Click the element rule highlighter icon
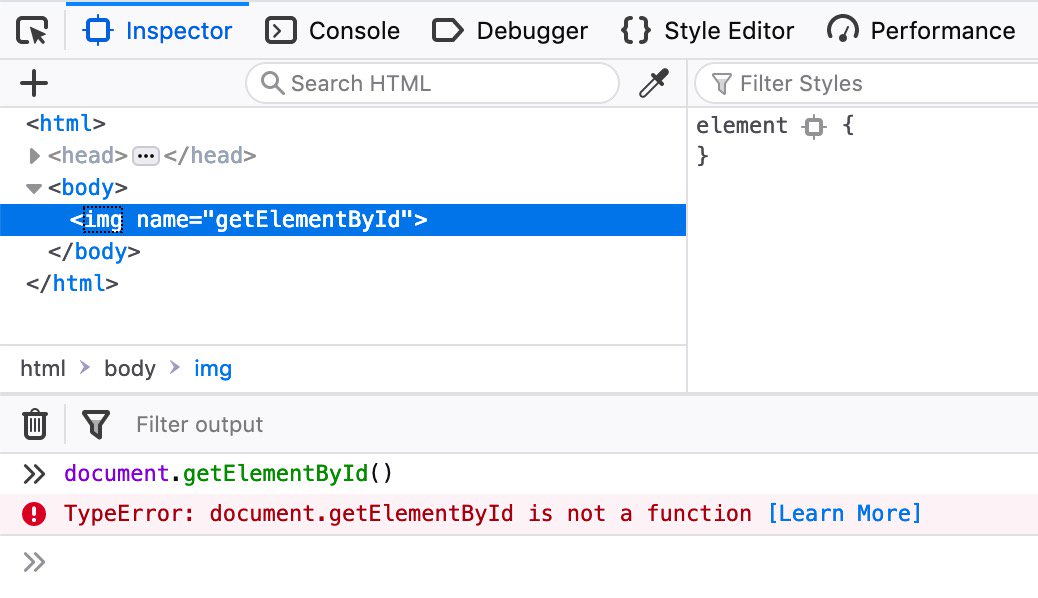 [814, 126]
